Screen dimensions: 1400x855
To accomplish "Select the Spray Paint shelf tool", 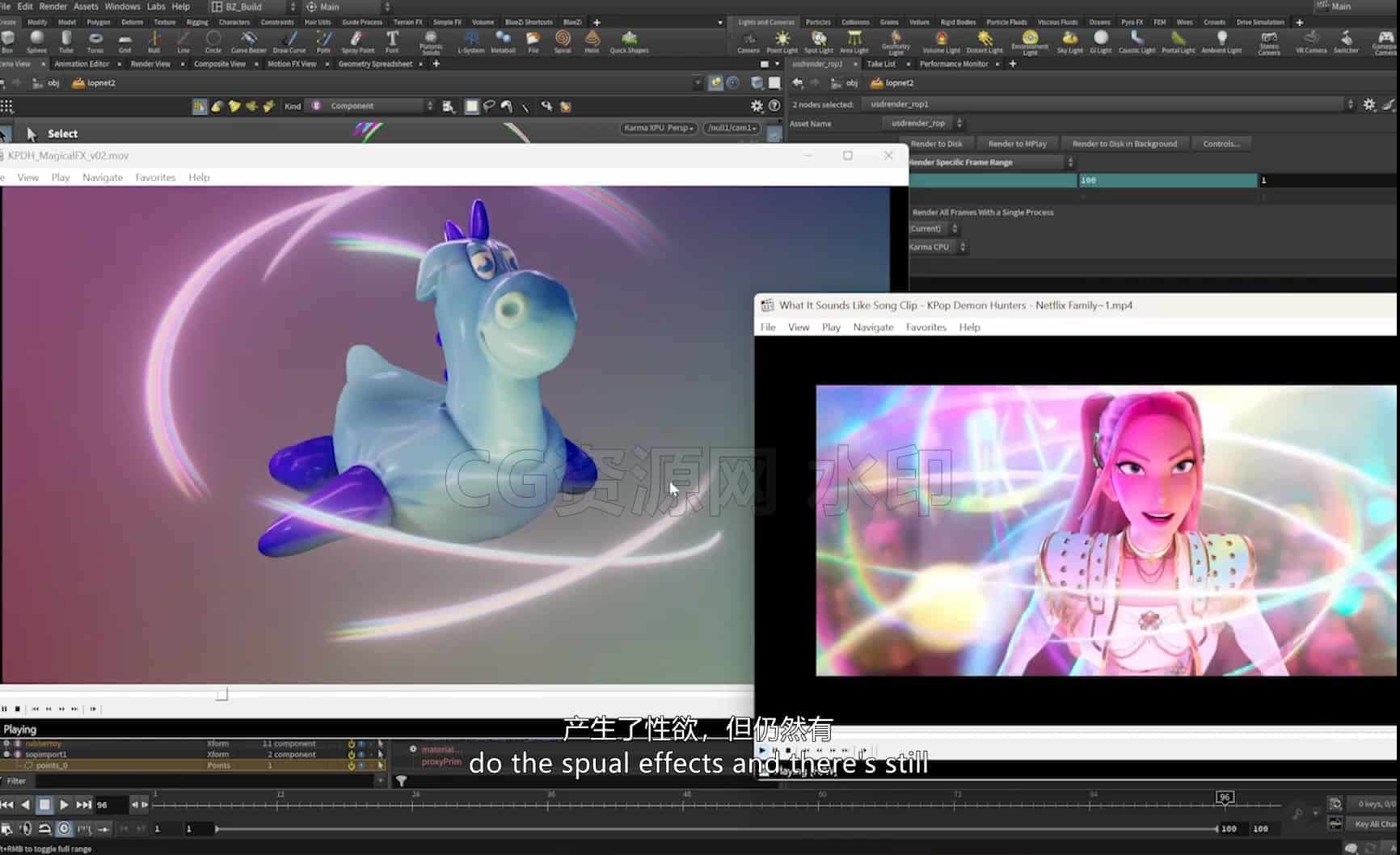I will (x=356, y=41).
